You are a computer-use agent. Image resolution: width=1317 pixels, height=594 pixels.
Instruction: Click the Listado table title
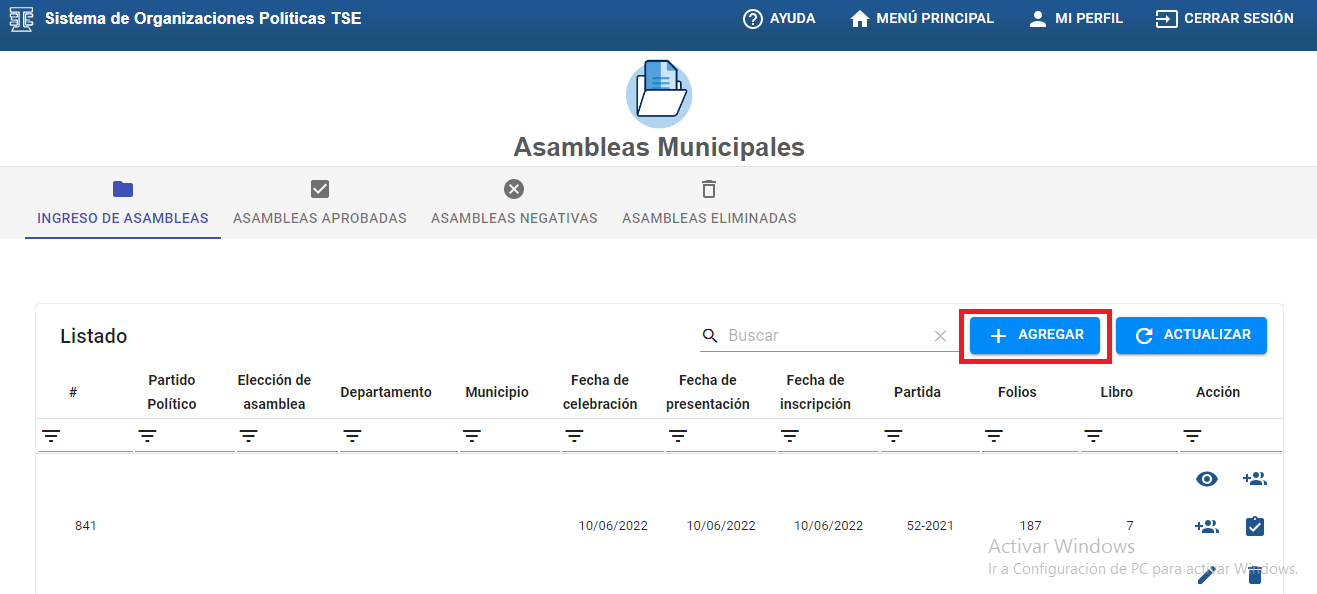(94, 336)
